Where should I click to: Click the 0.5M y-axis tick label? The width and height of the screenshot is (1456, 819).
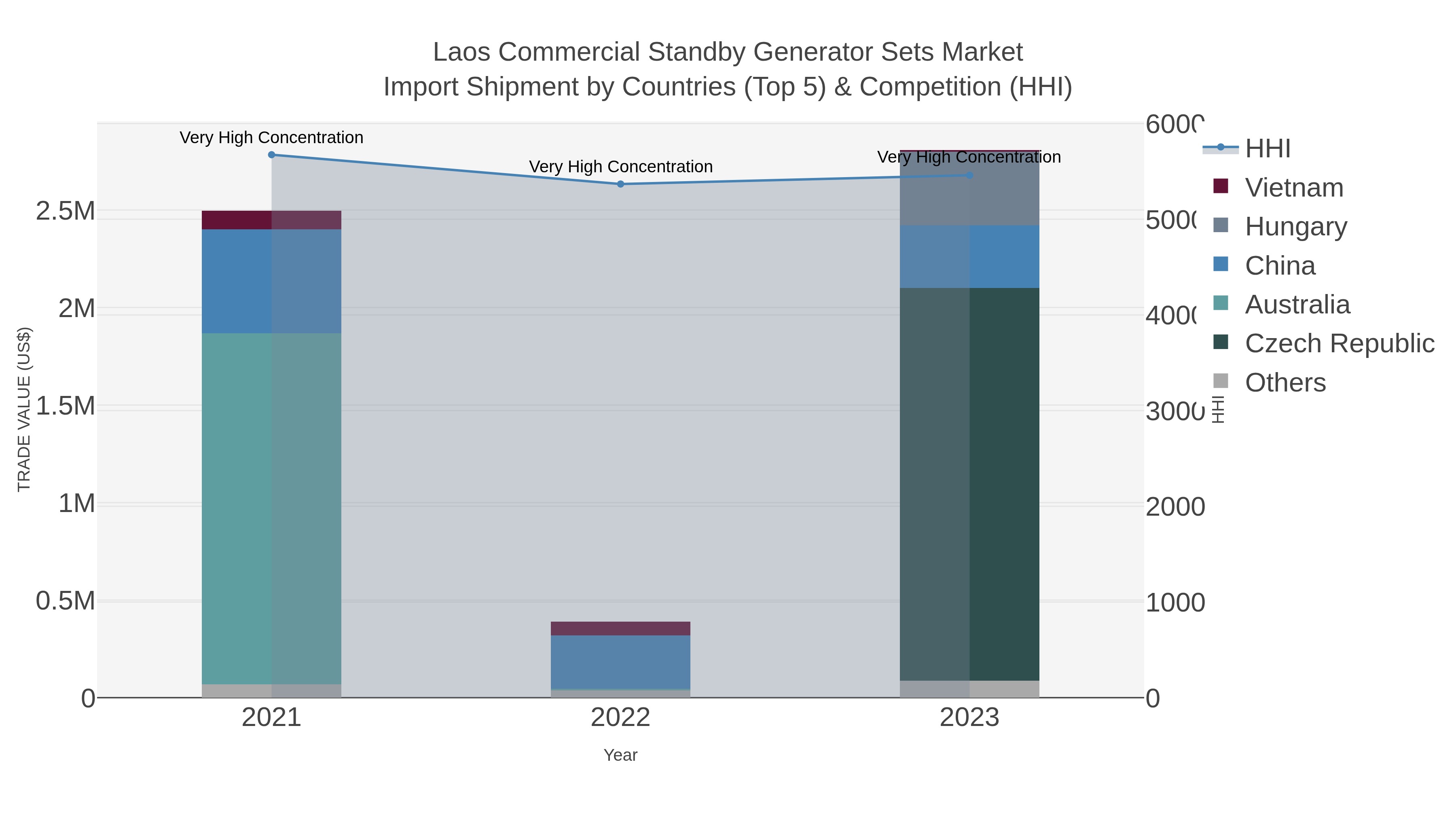click(66, 601)
